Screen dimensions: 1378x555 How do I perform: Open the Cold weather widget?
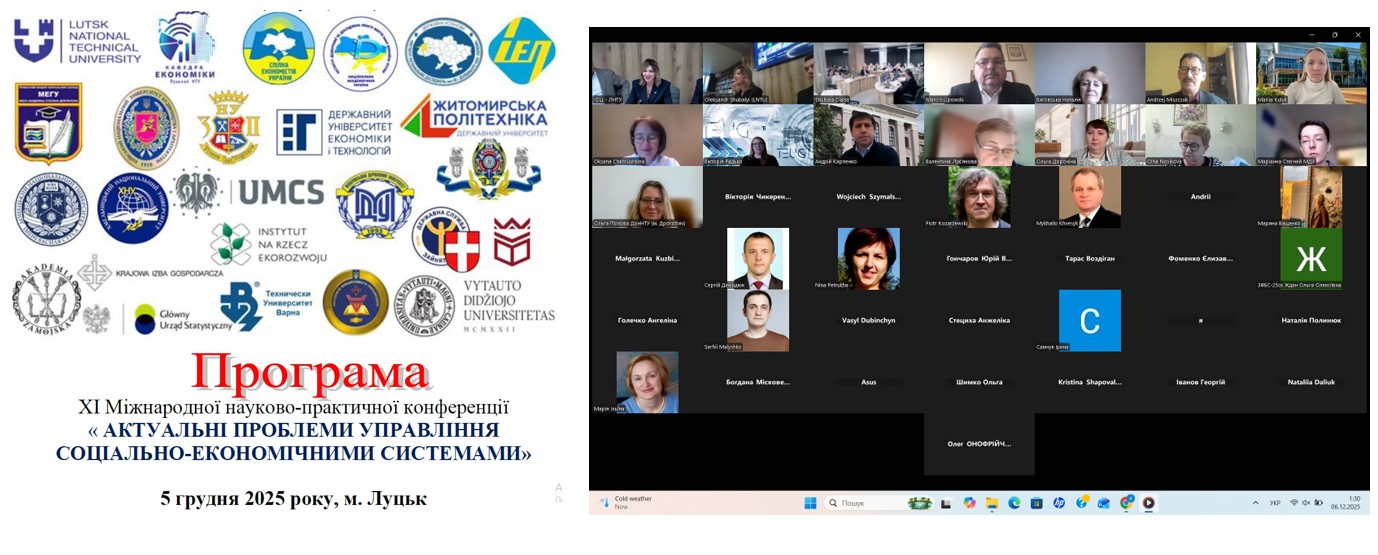(625, 502)
